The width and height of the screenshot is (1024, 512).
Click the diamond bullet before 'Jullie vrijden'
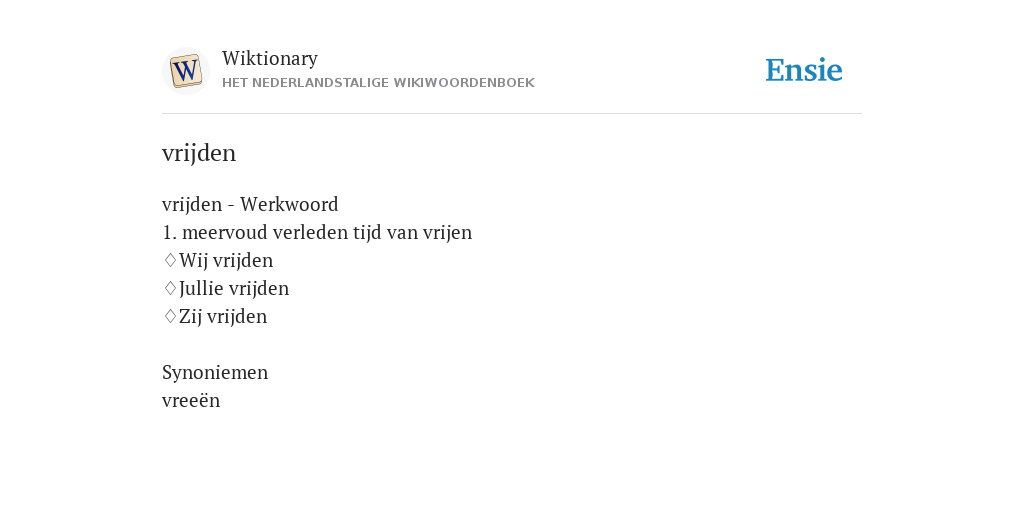point(170,288)
